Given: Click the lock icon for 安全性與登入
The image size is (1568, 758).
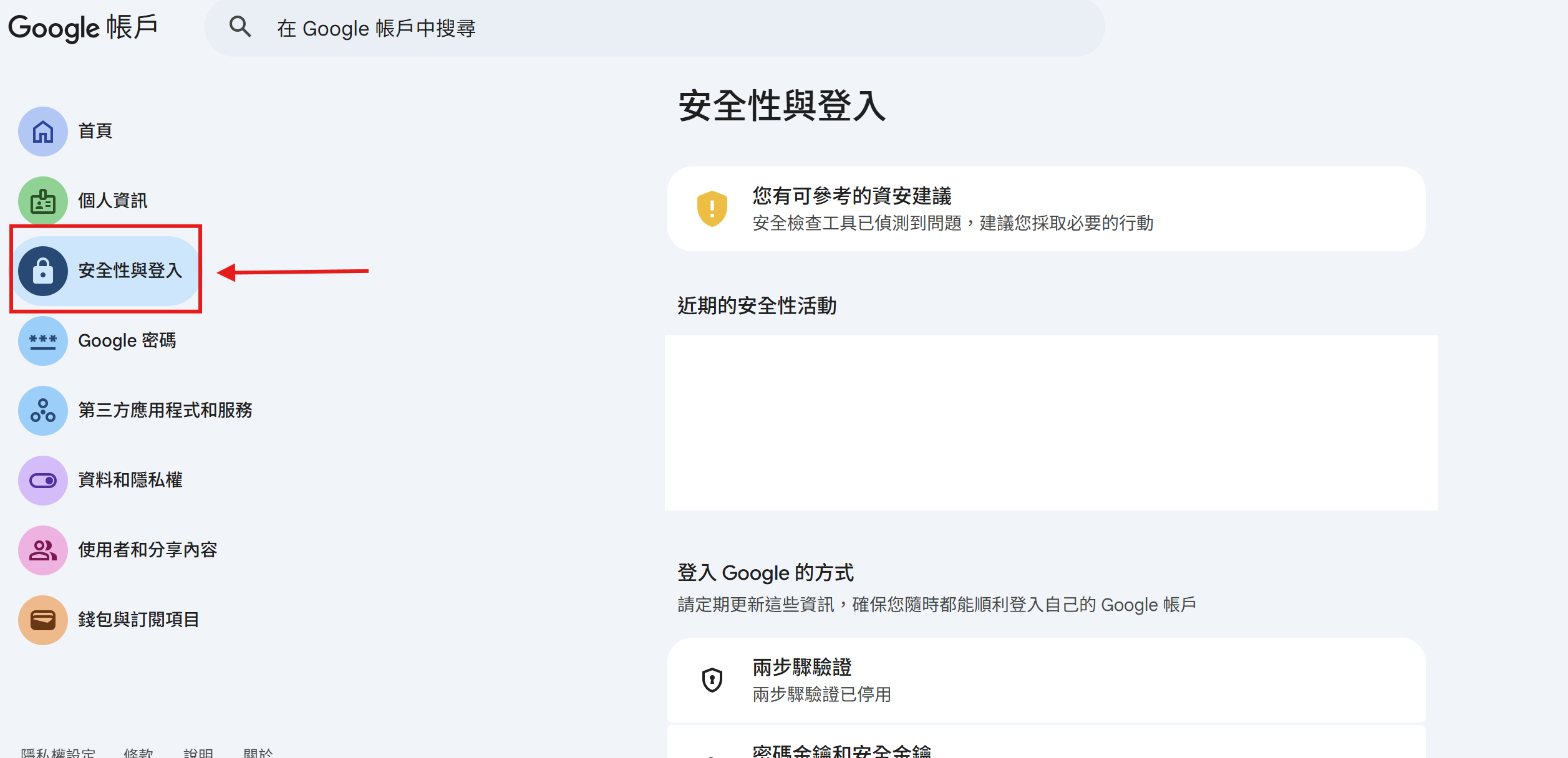Looking at the screenshot, I should tap(42, 271).
